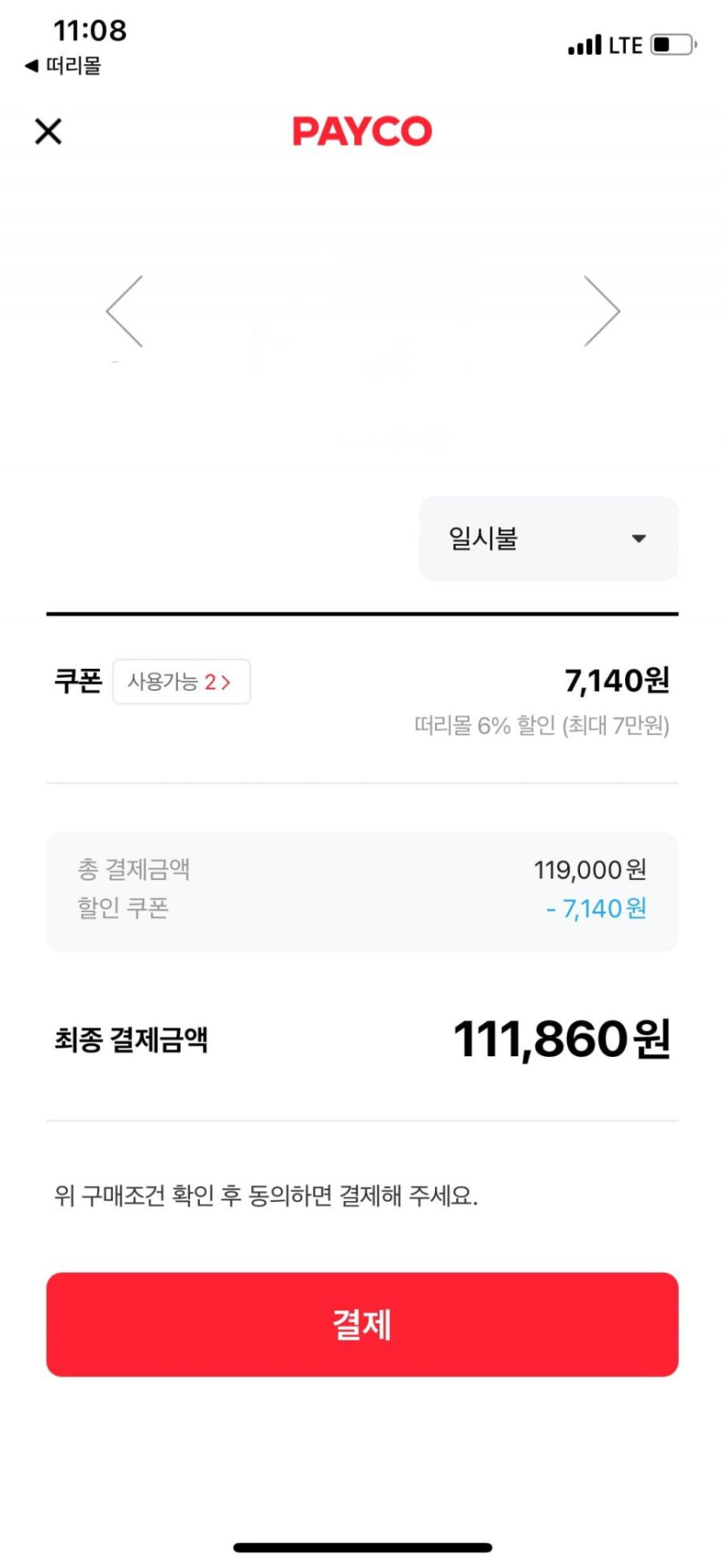Tap the red PAYCO logo
725x1568 pixels.
click(362, 131)
